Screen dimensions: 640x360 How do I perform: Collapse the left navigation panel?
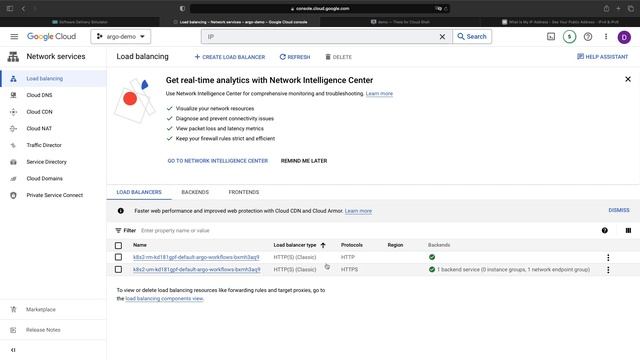(13, 350)
